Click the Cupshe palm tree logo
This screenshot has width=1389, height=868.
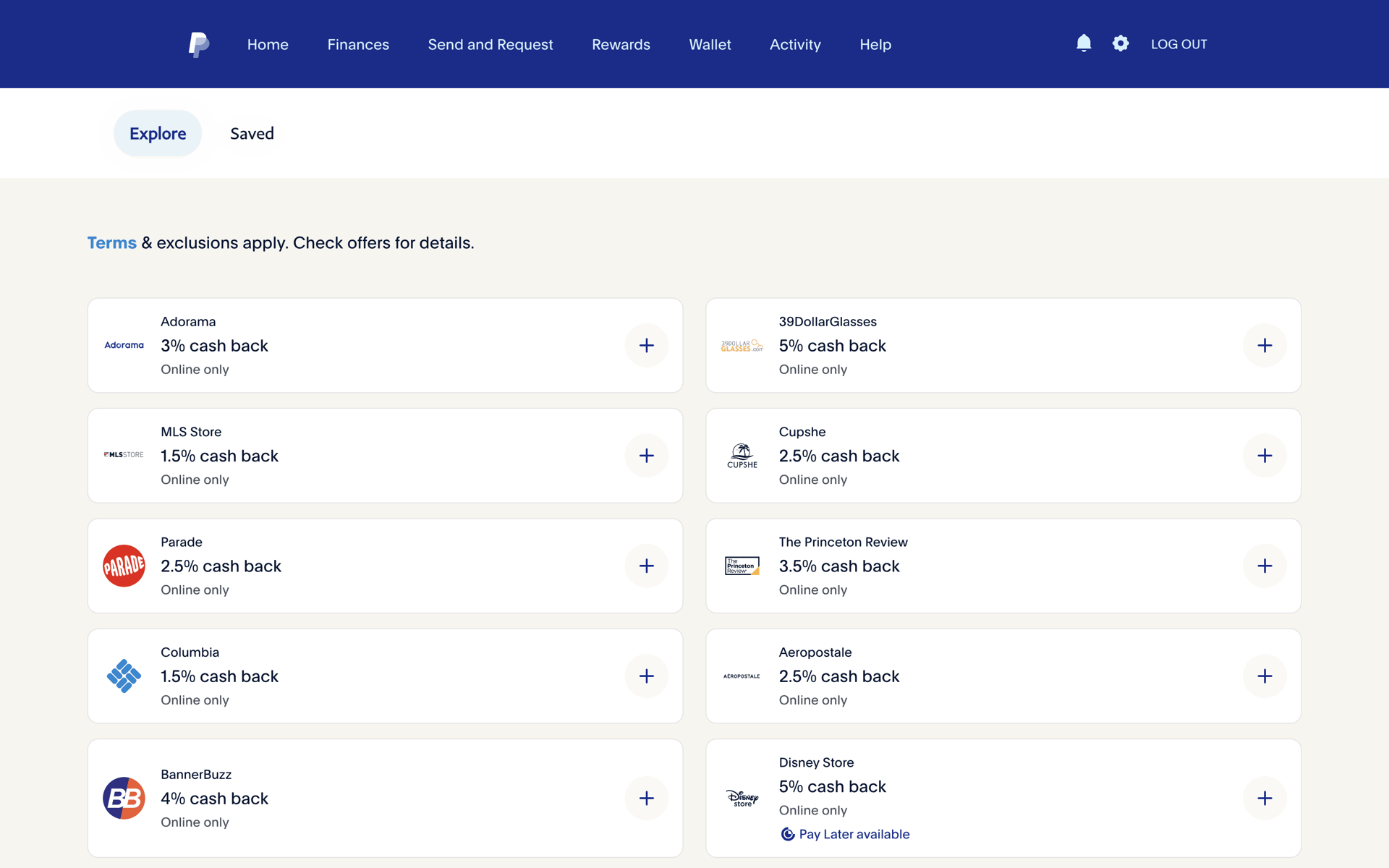pos(742,456)
